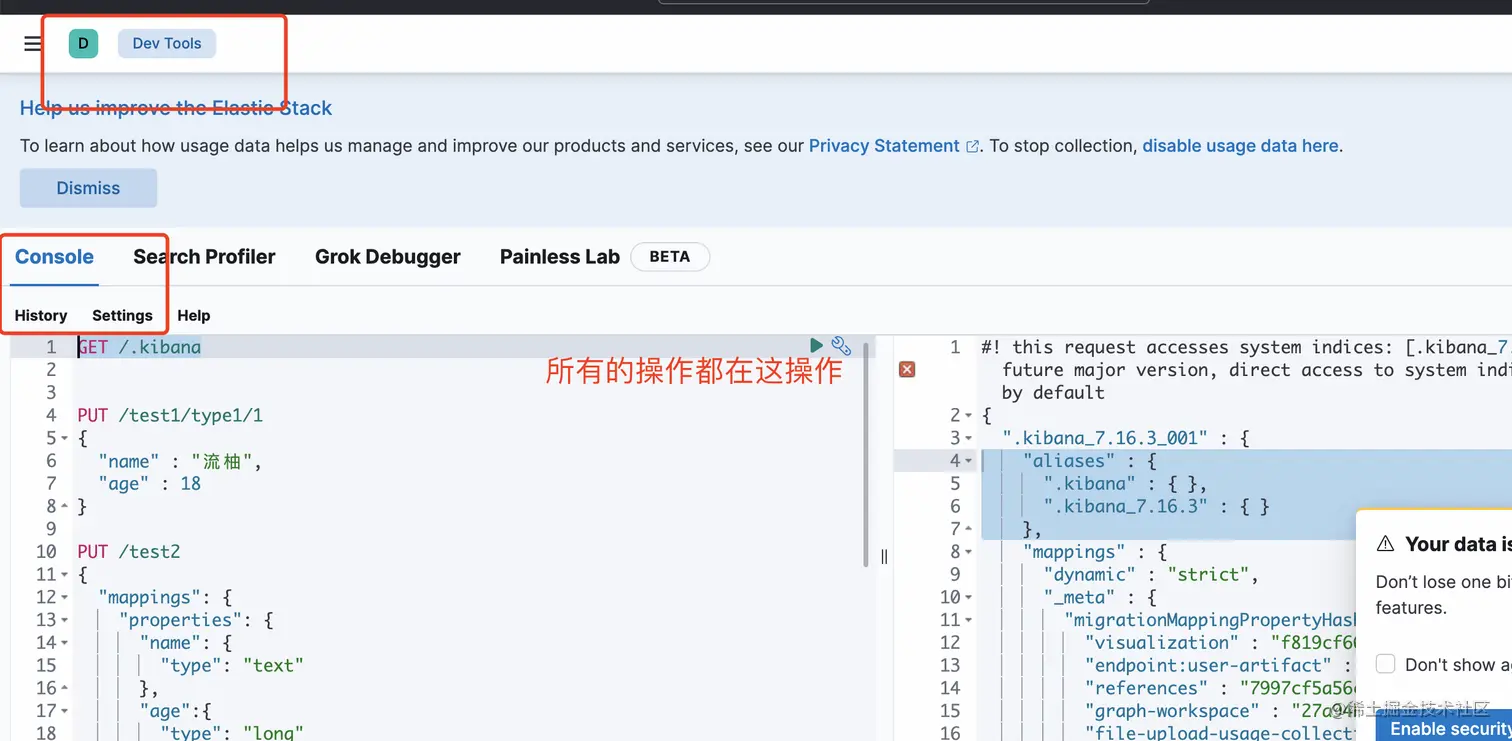
Task: Collapse the fold at line 5 in the request editor
Action: pos(65,439)
